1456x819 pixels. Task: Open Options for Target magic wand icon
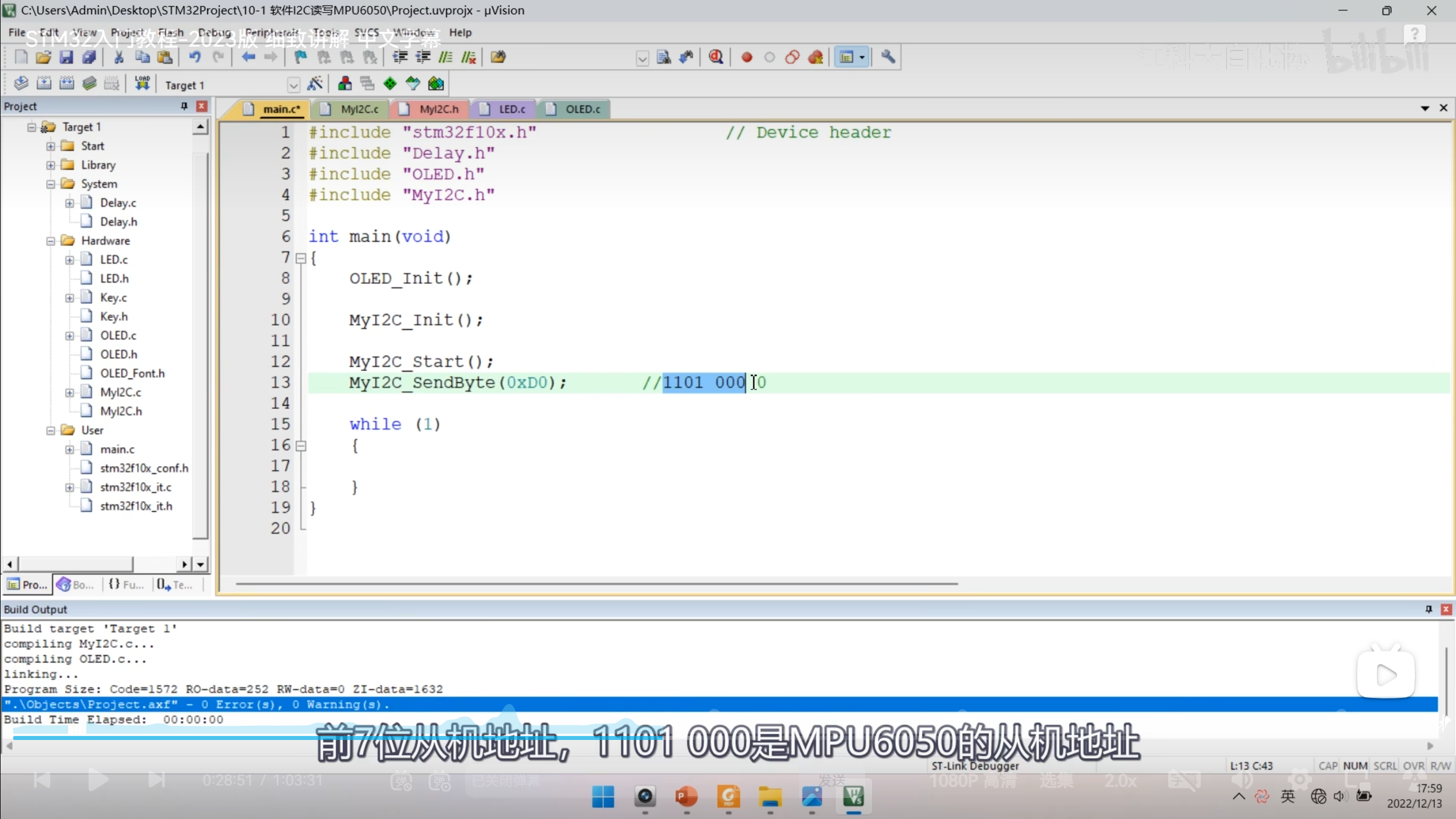click(x=315, y=84)
